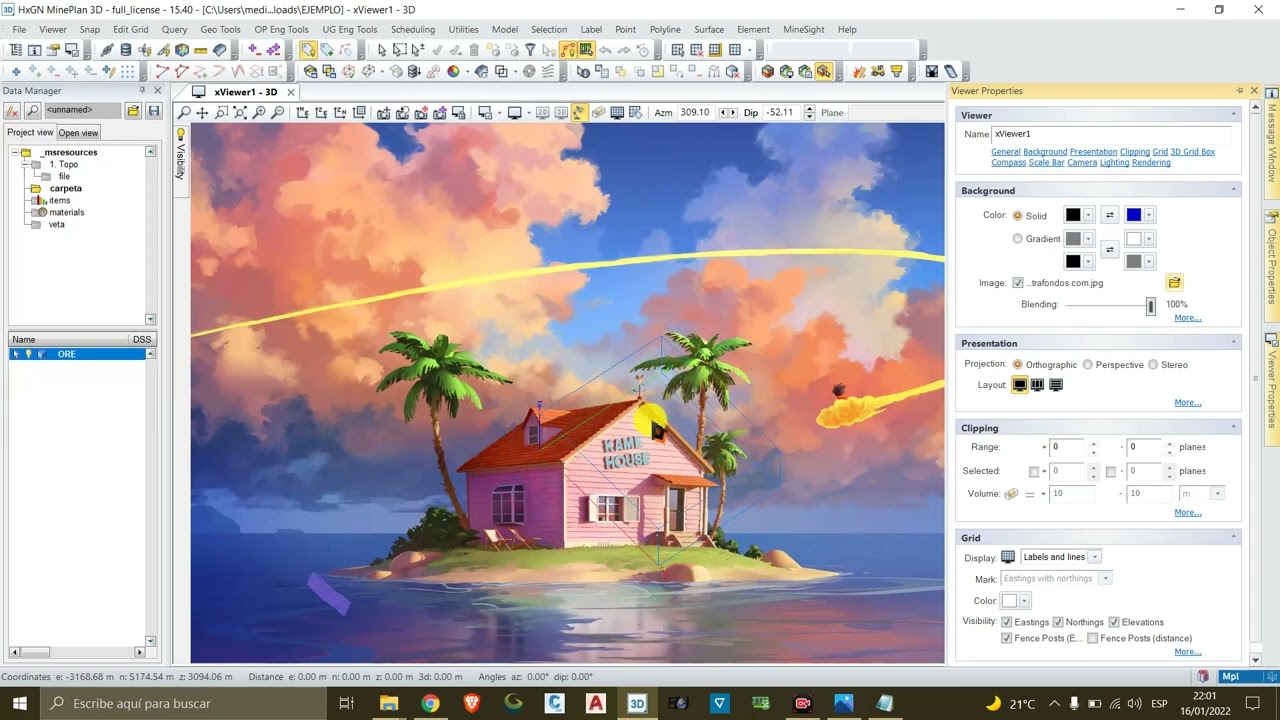Click the Camera link in Viewer section
1280x720 pixels.
pos(1082,163)
